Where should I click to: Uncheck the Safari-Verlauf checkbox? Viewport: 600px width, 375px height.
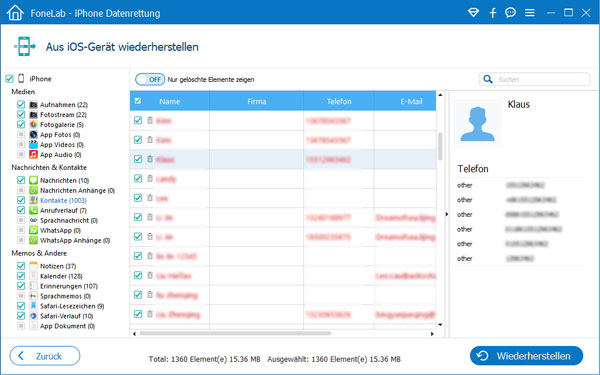(x=21, y=316)
